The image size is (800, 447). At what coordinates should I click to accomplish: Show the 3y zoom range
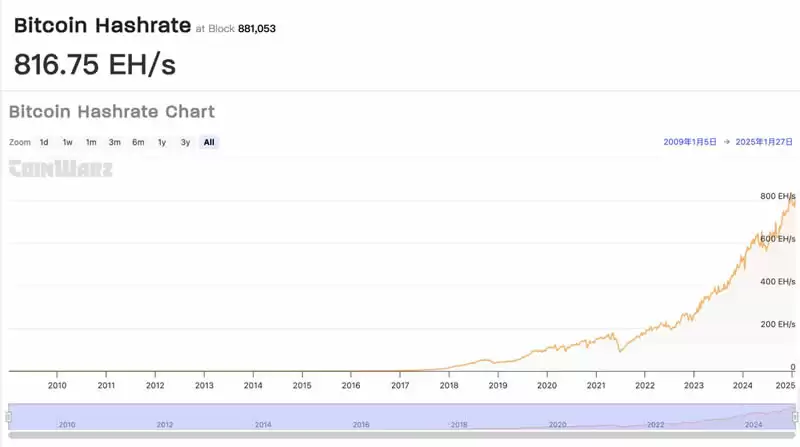(x=185, y=142)
